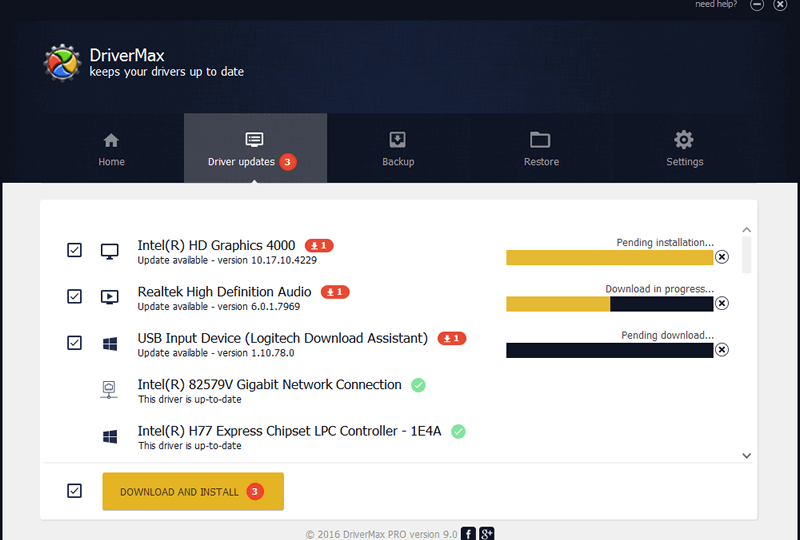Open the Backup tab
Image resolution: width=800 pixels, height=540 pixels.
(398, 149)
